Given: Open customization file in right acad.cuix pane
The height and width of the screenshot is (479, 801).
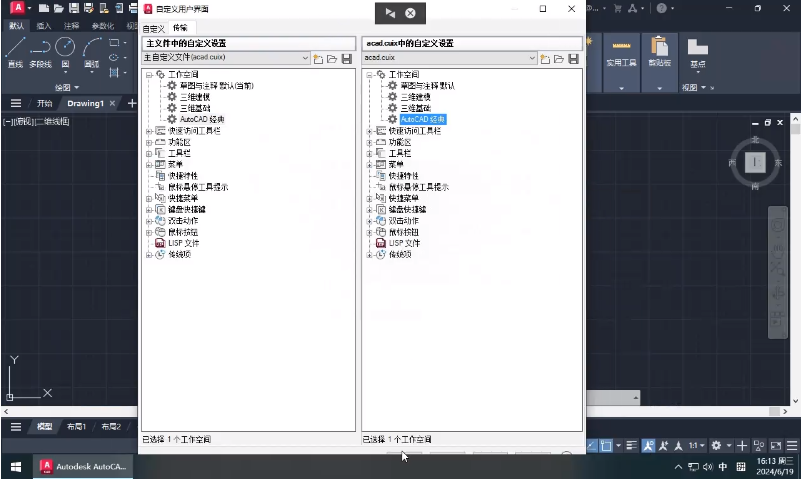Looking at the screenshot, I should click(x=559, y=59).
